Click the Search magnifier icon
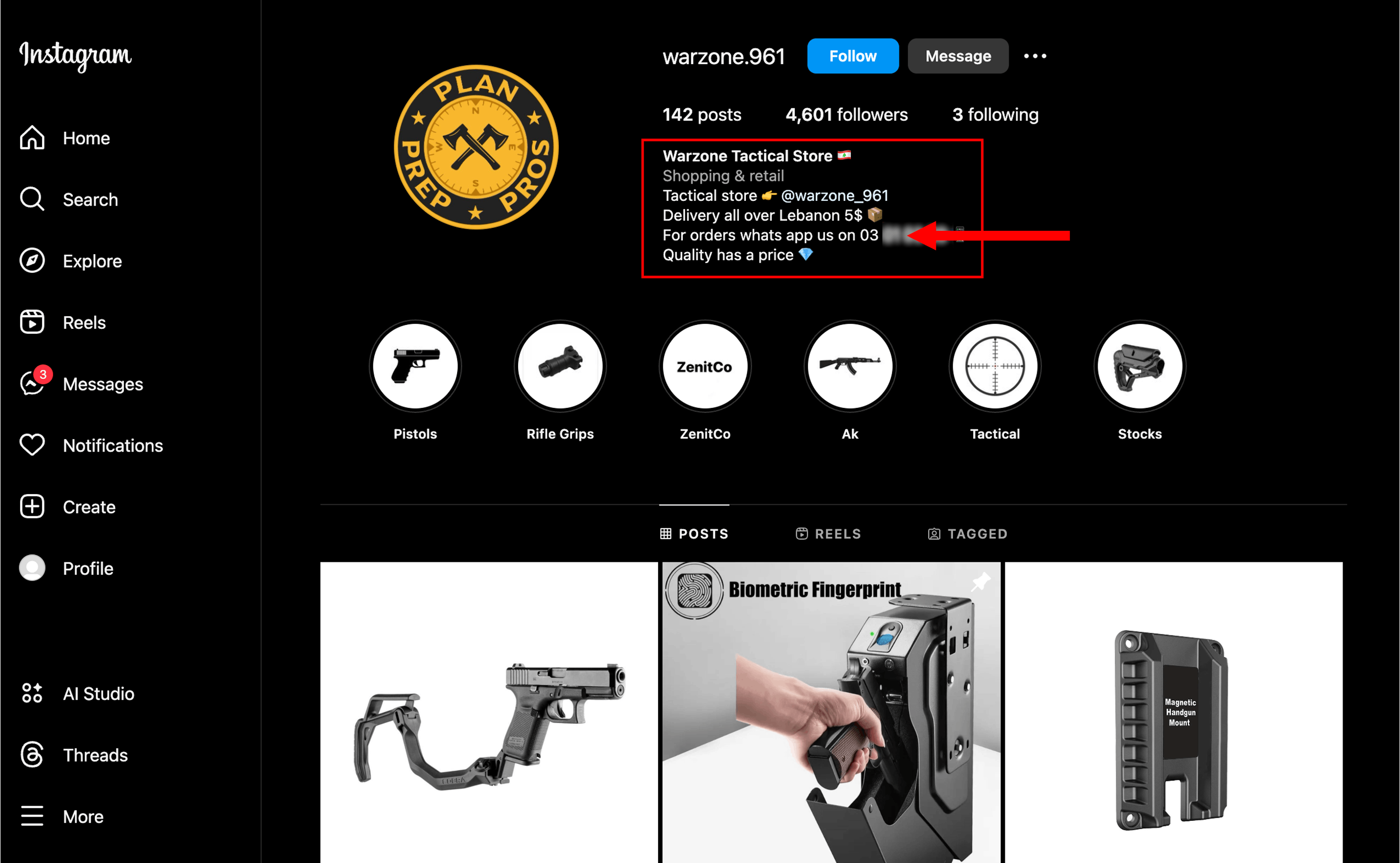1400x863 pixels. pyautogui.click(x=32, y=199)
